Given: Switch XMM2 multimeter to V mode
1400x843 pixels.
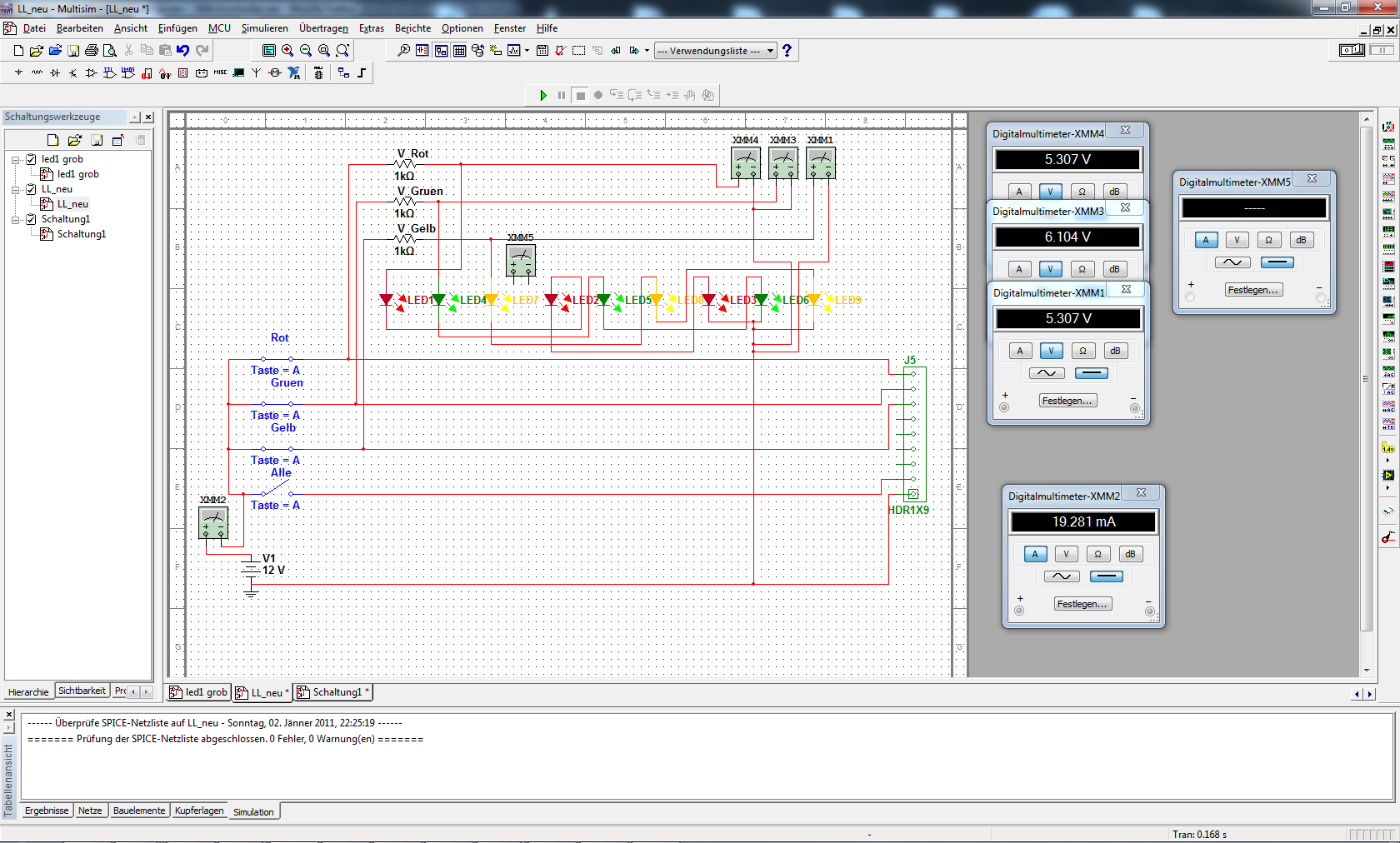Looking at the screenshot, I should [x=1067, y=555].
